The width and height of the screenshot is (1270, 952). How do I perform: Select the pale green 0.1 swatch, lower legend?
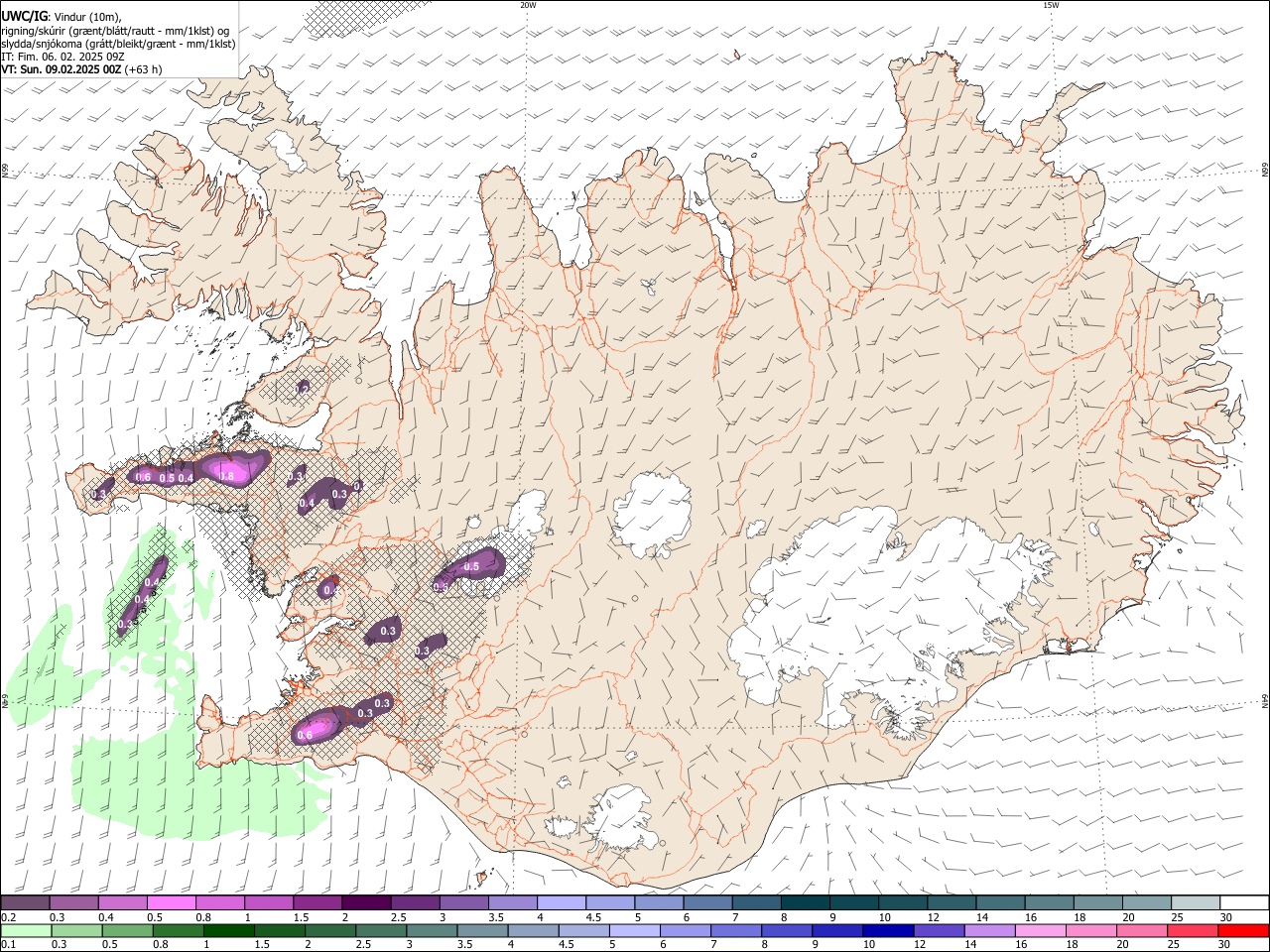pyautogui.click(x=25, y=931)
